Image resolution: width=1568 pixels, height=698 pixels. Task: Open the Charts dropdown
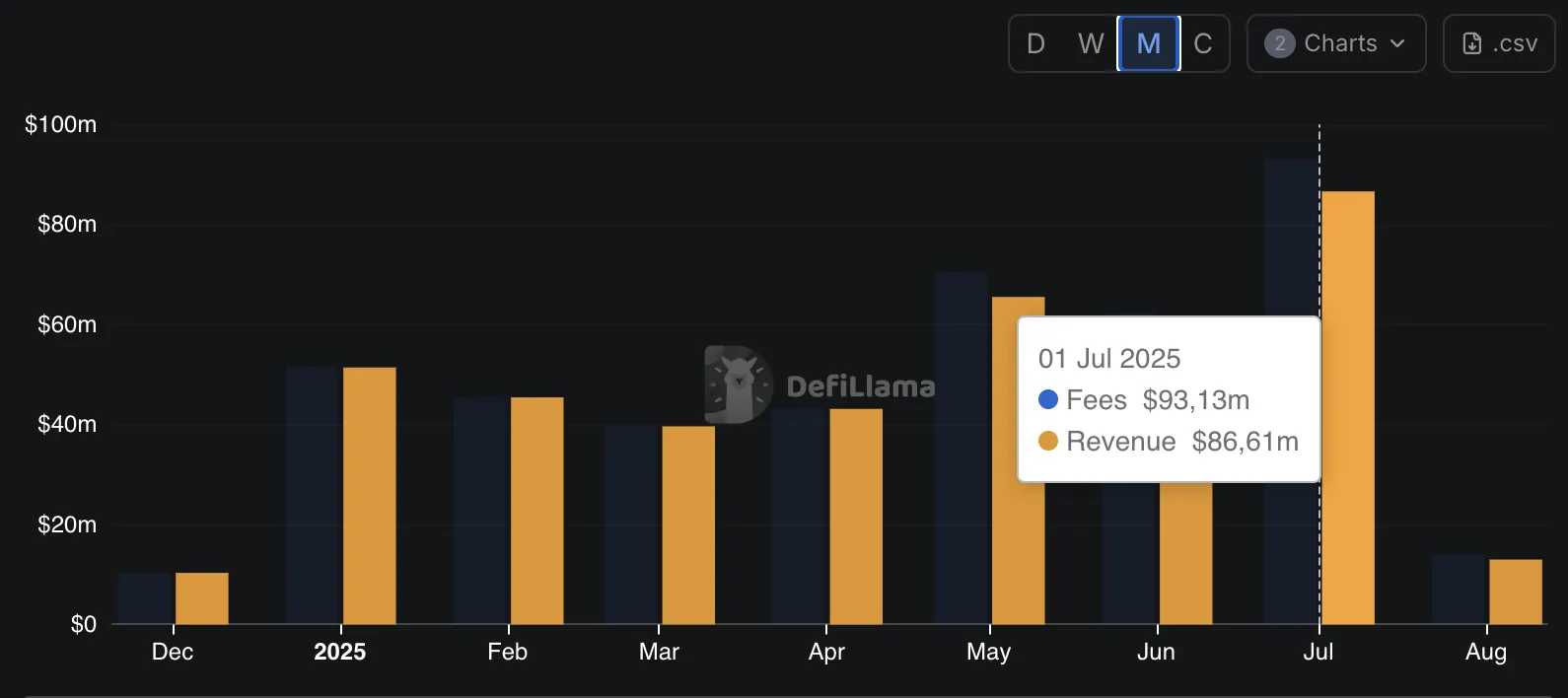1336,43
